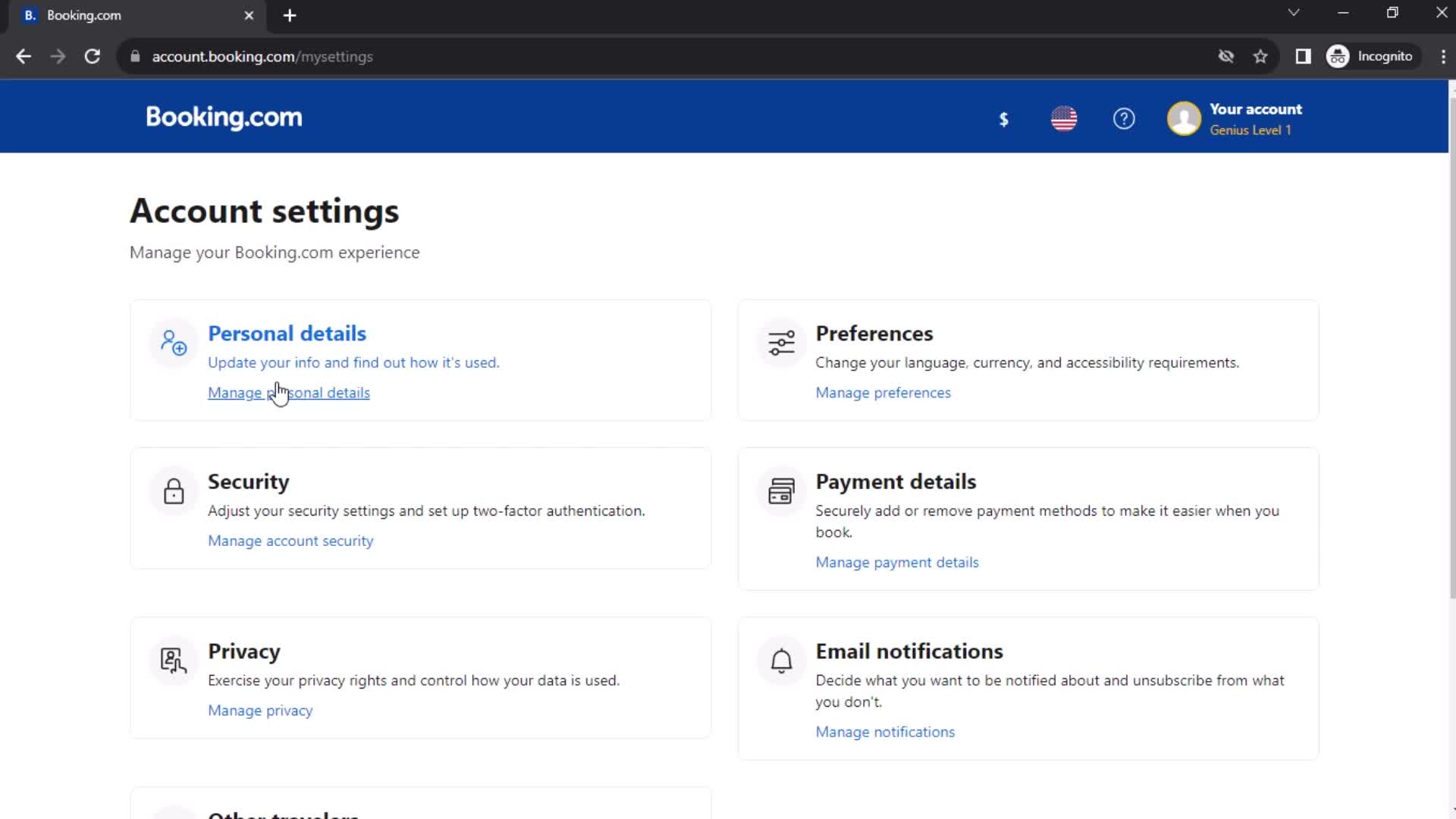Image resolution: width=1456 pixels, height=819 pixels.
Task: Click the Personal details person icon
Action: [174, 343]
